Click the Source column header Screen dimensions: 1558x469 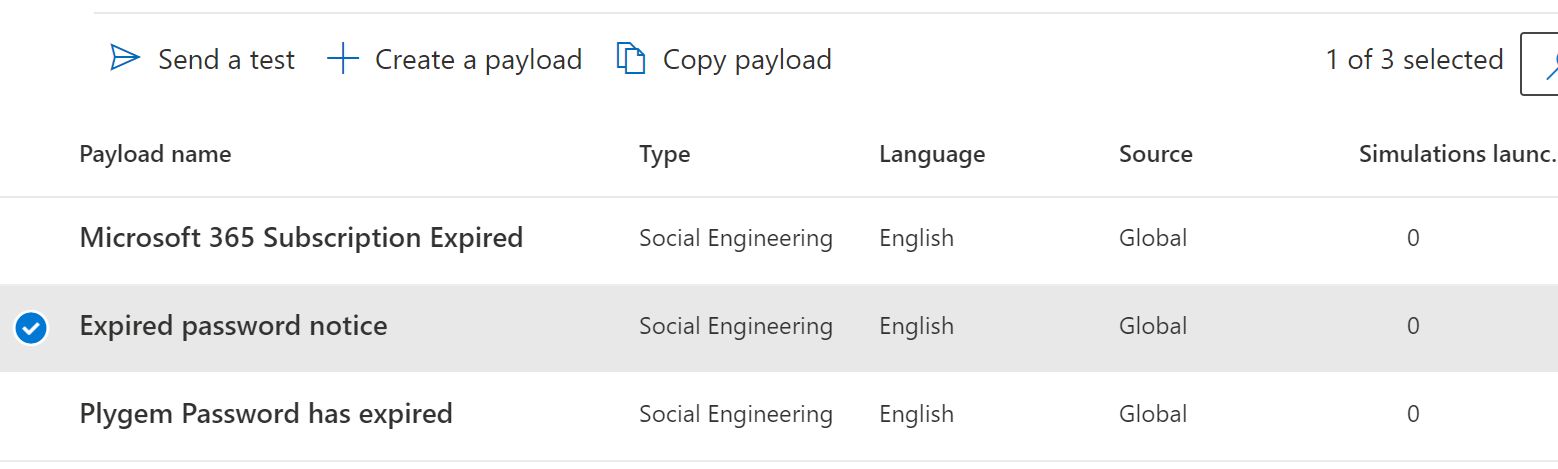pos(1155,154)
